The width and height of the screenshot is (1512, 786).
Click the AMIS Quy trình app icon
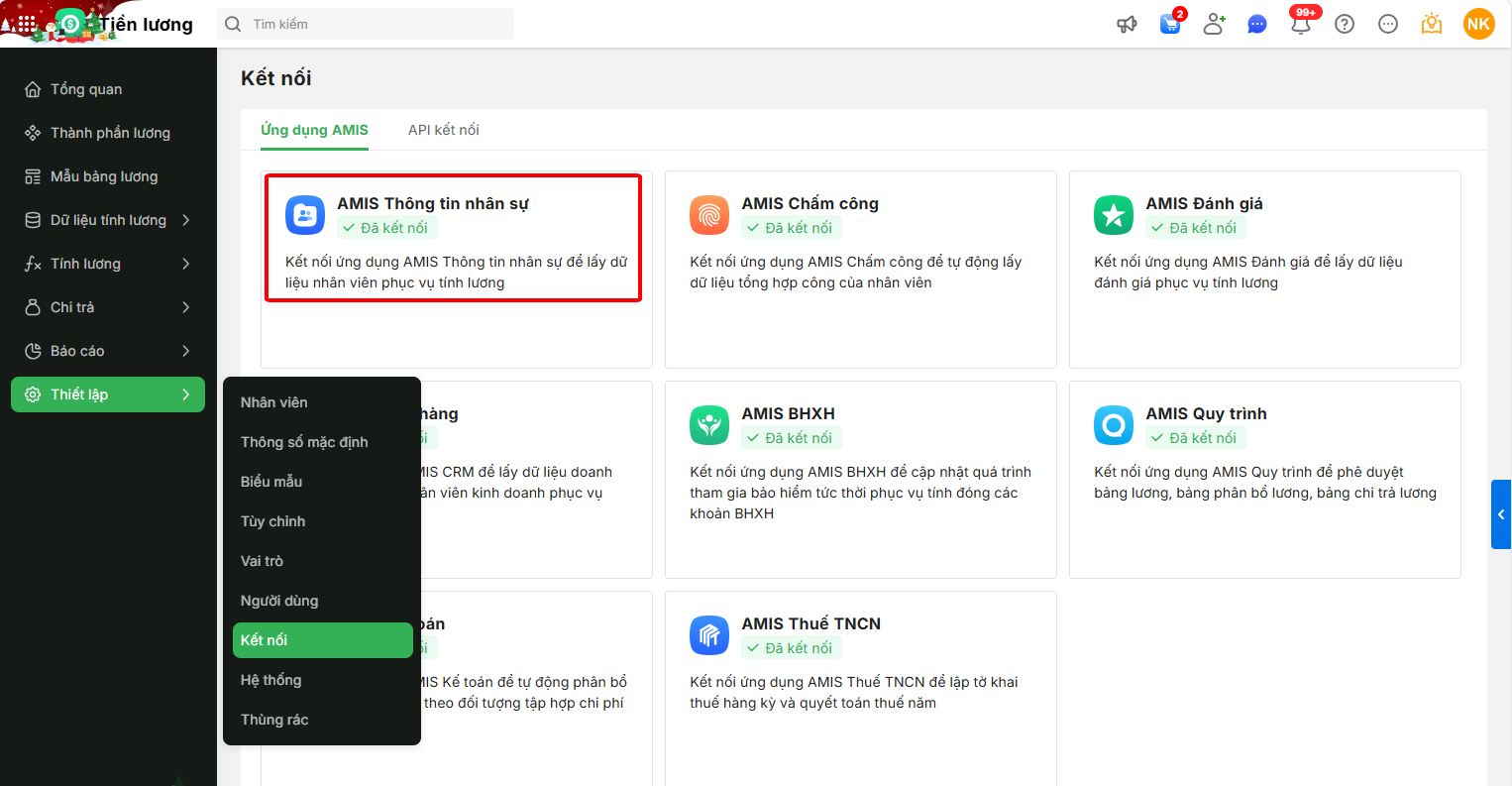click(1114, 425)
